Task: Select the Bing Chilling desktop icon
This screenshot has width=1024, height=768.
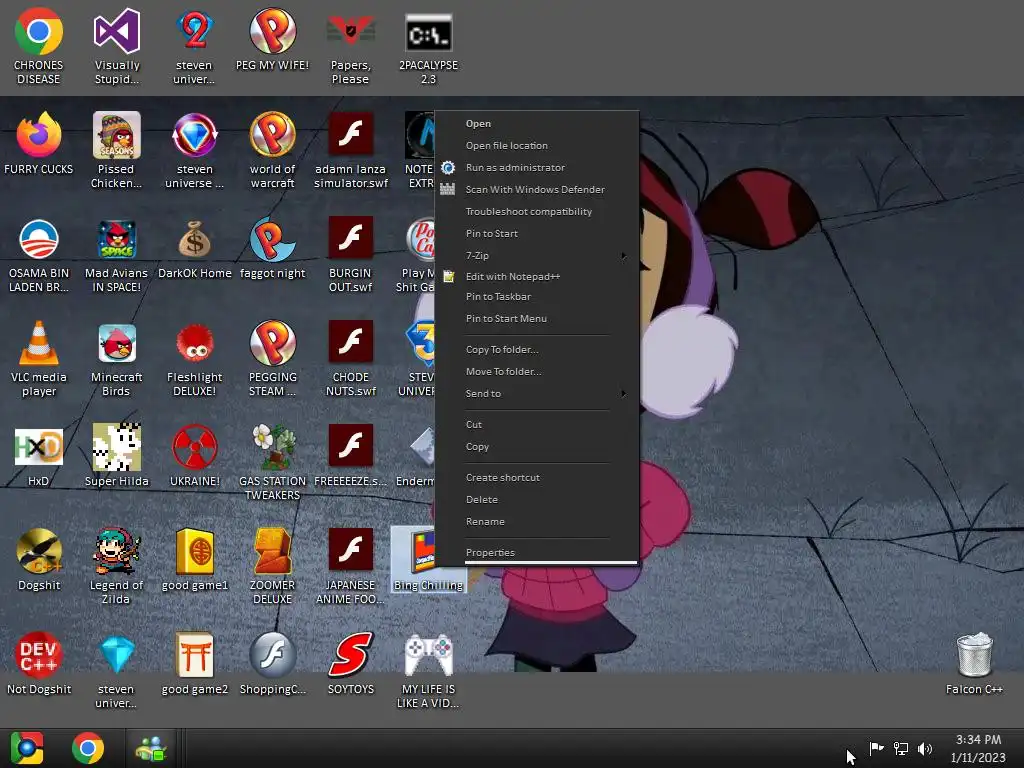Action: [x=413, y=560]
